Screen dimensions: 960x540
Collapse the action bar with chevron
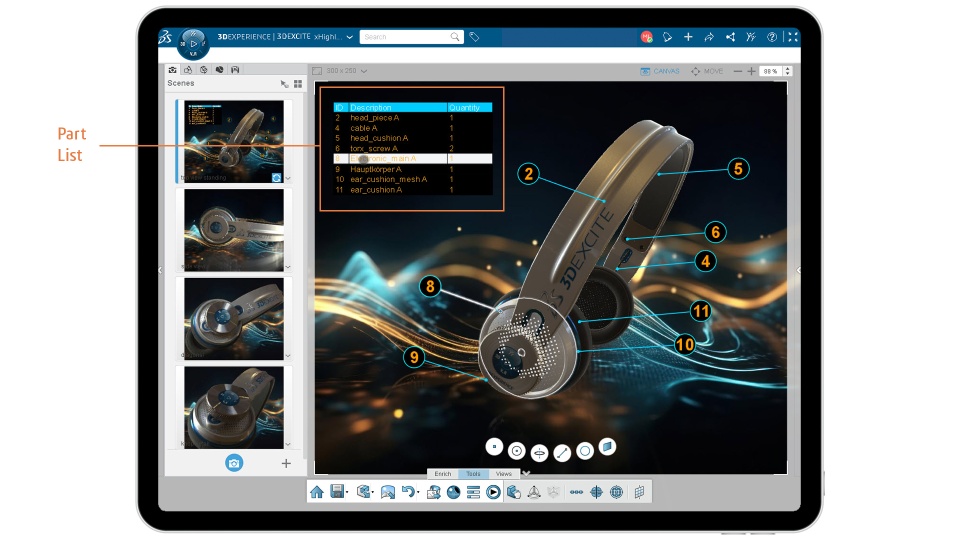coord(526,473)
